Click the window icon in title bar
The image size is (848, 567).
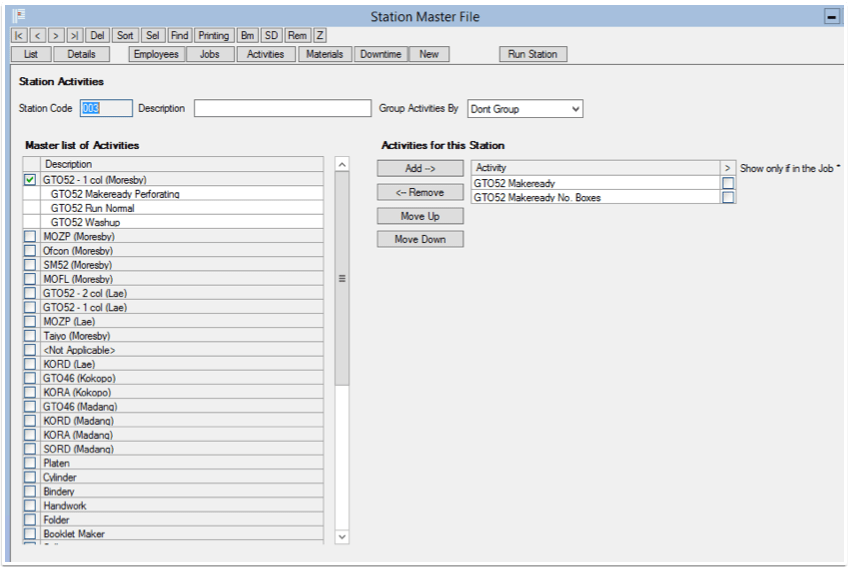pos(19,16)
